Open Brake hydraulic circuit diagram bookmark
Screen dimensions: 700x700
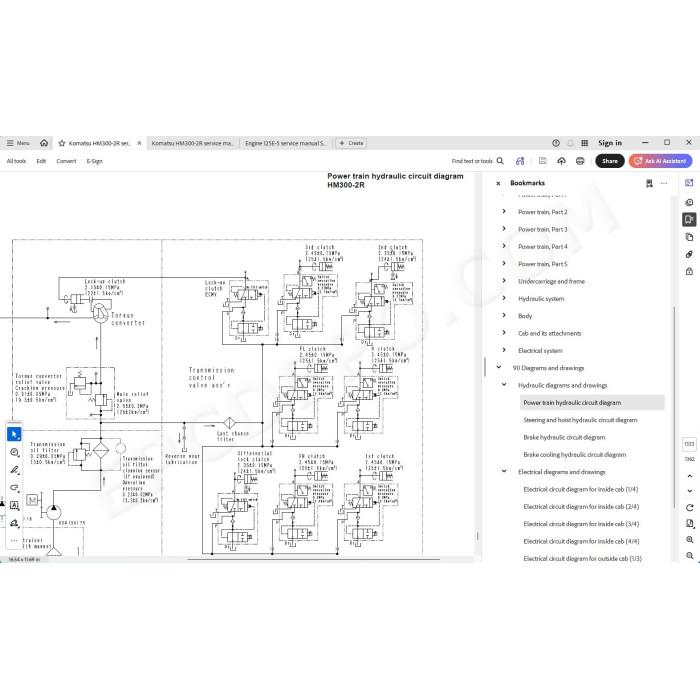click(x=564, y=437)
